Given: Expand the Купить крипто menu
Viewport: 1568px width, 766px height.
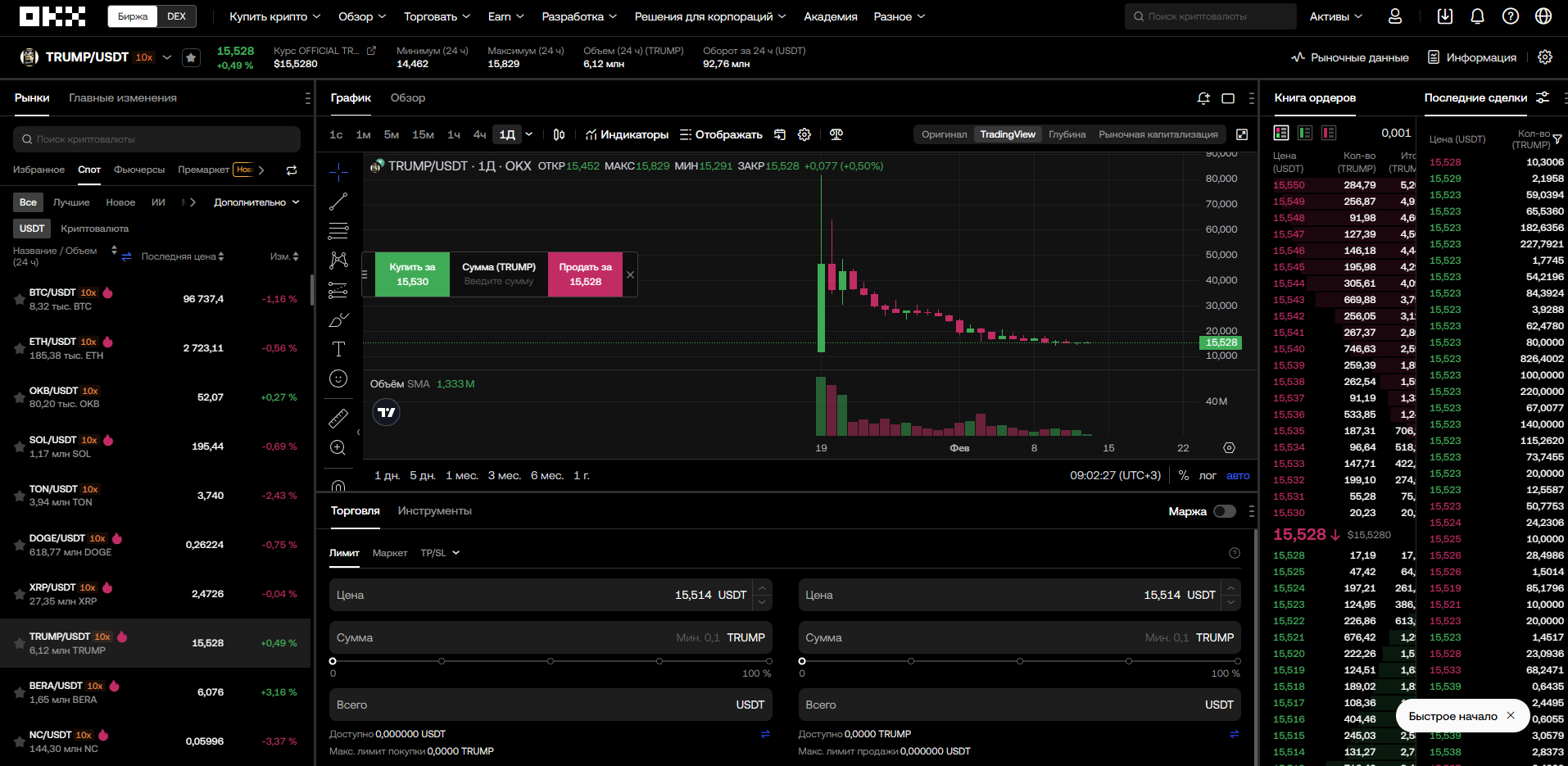Looking at the screenshot, I should pyautogui.click(x=274, y=16).
